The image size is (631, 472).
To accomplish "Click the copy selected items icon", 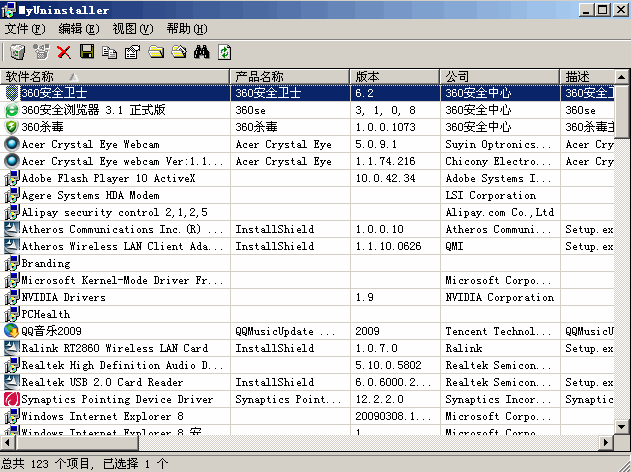I will click(109, 52).
